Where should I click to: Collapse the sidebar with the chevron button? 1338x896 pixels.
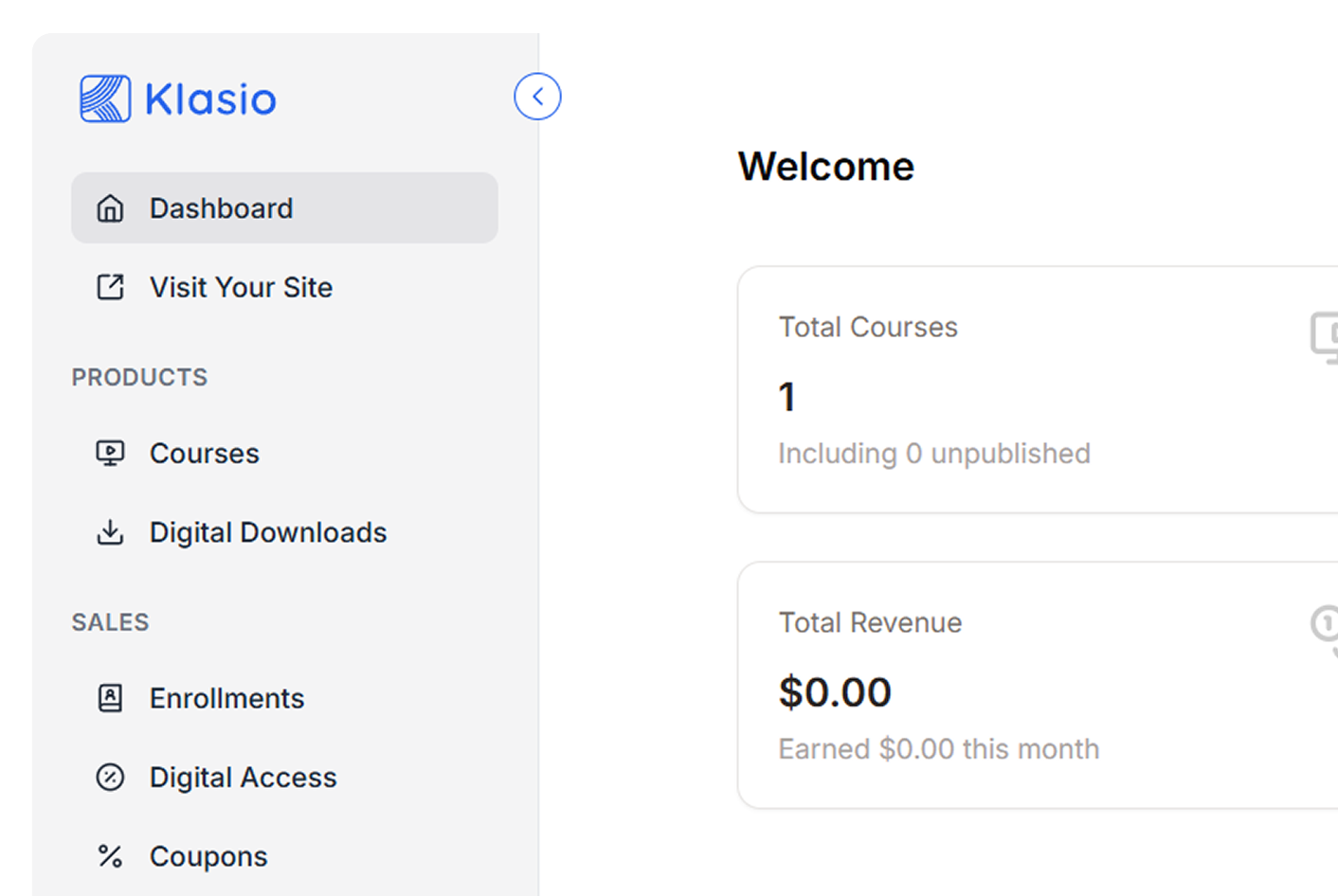[x=537, y=97]
